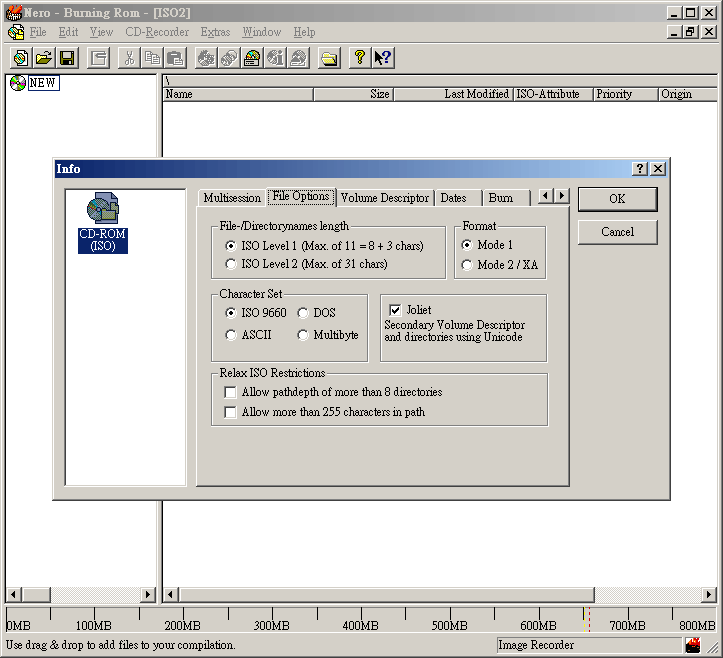Select ISO Level 2 (Max. of 31 chars)

tap(306, 264)
